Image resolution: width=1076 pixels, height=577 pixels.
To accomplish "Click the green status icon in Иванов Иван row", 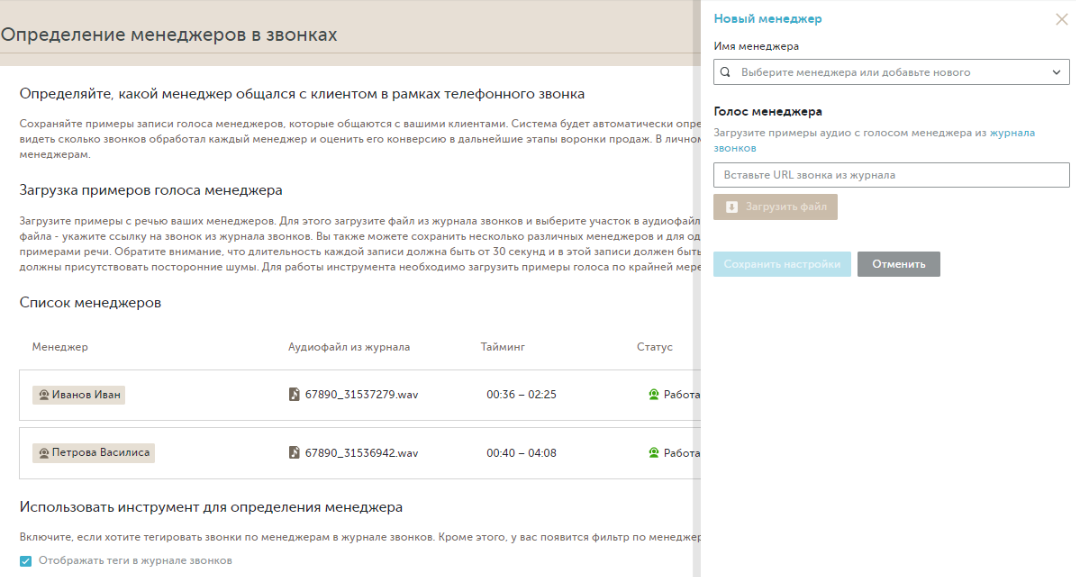I will pos(654,395).
